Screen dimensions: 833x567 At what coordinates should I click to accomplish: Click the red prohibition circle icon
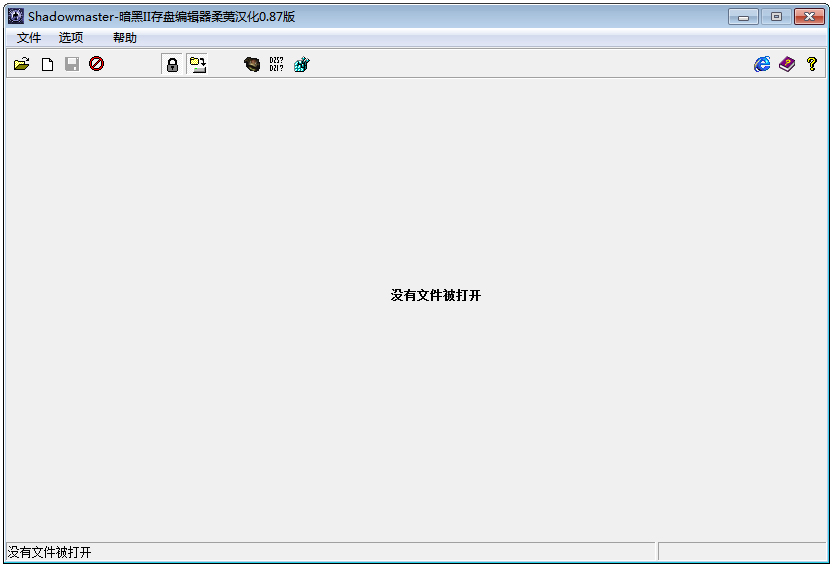97,64
